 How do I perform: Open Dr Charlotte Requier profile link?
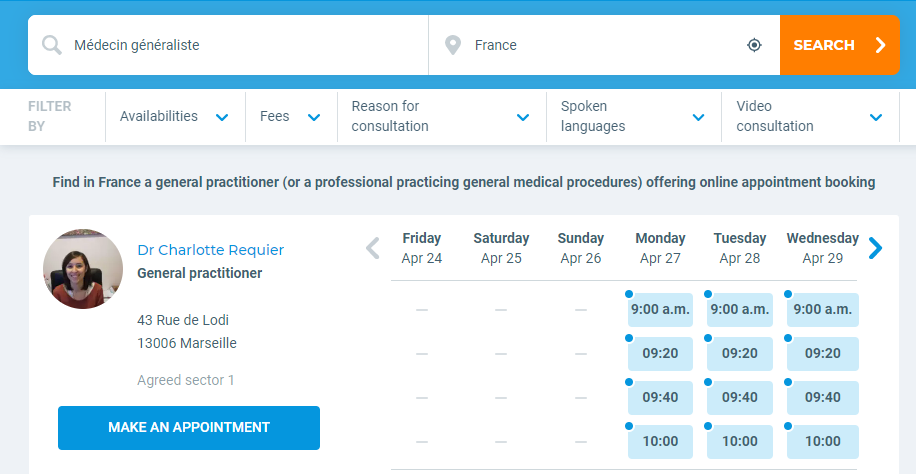tap(210, 250)
